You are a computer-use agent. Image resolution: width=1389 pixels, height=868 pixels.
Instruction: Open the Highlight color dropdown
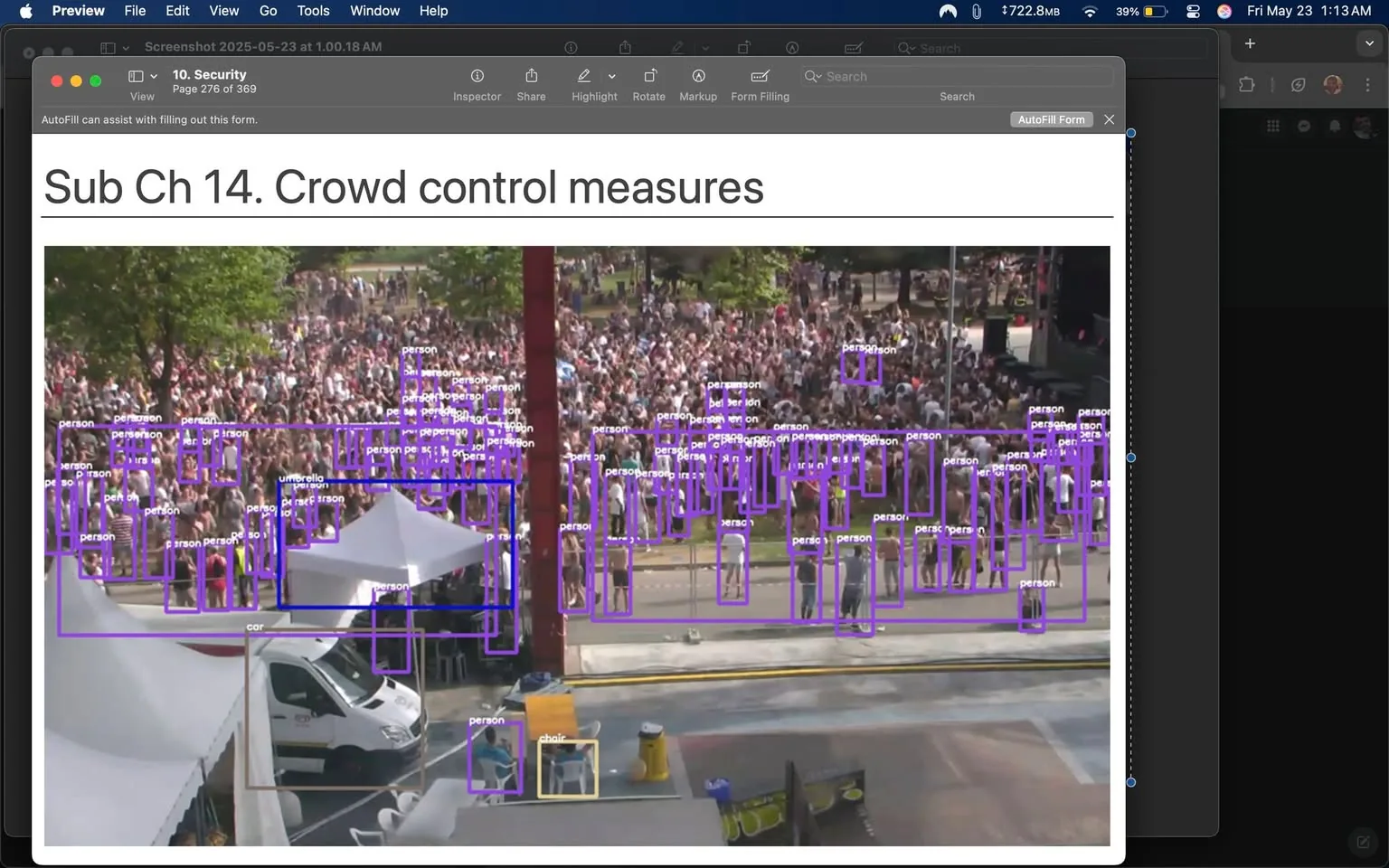pos(612,76)
